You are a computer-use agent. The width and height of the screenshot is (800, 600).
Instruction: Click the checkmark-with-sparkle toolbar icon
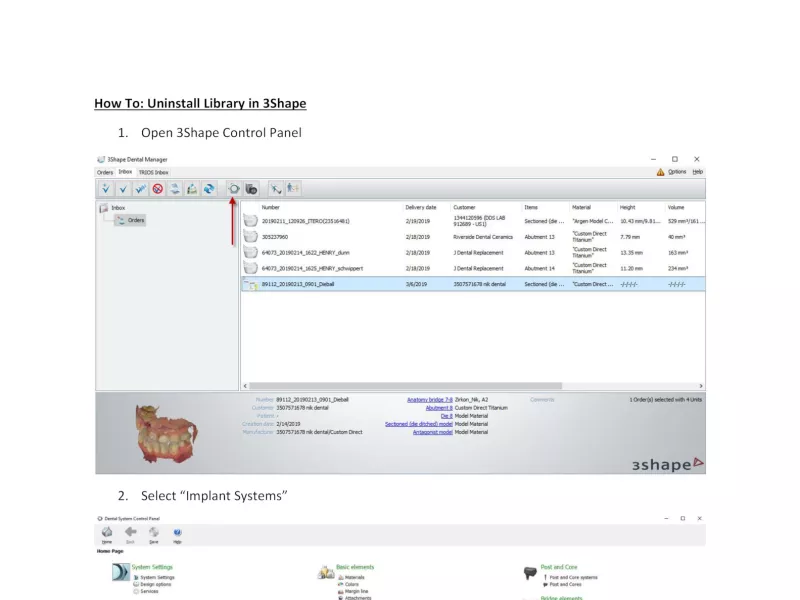[106, 189]
